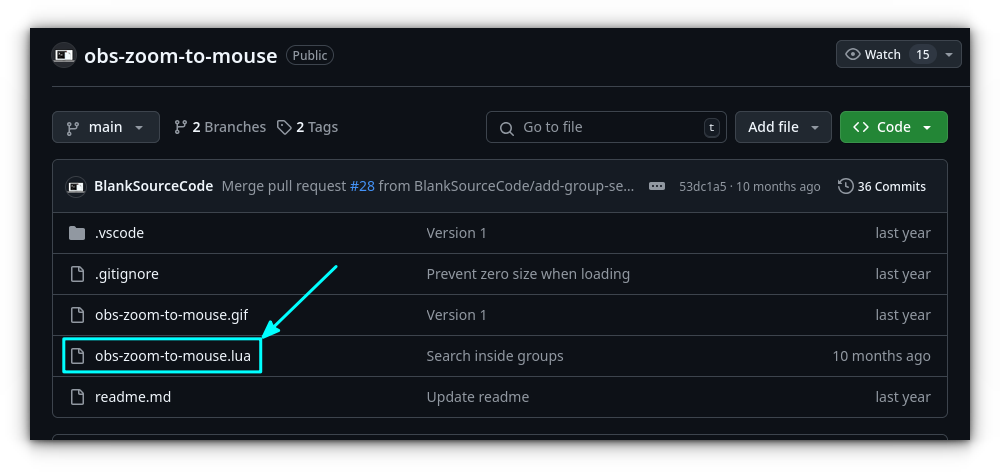
Task: Open the Watch options dropdown arrow
Action: point(949,54)
